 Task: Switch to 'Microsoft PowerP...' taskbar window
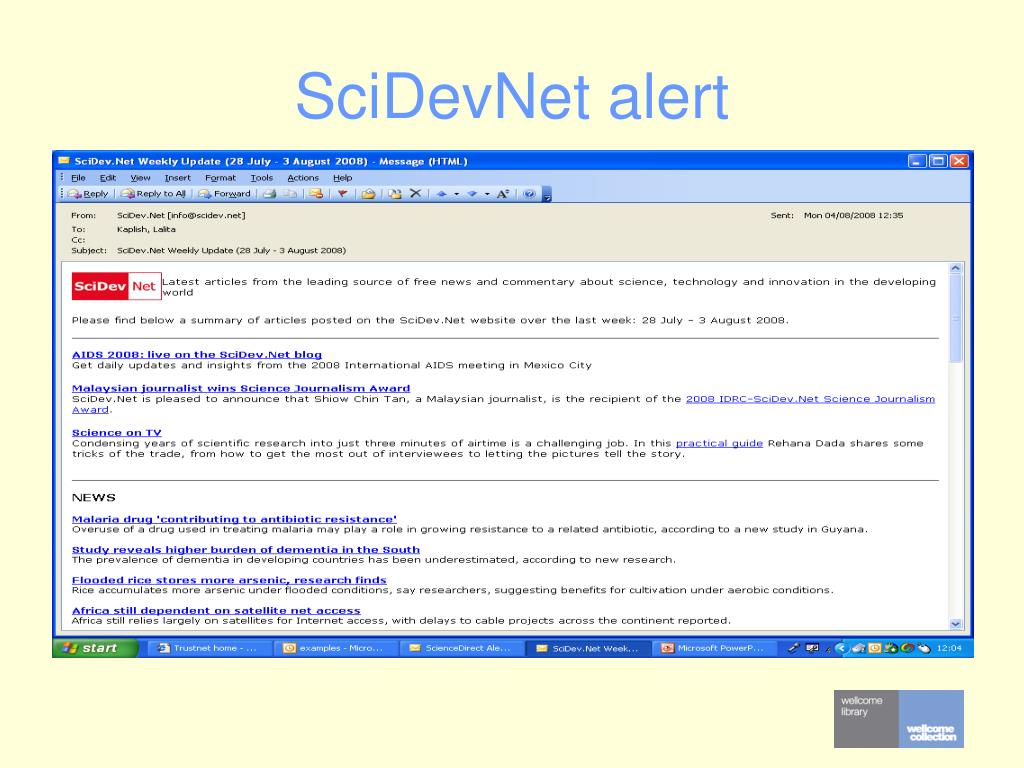712,648
